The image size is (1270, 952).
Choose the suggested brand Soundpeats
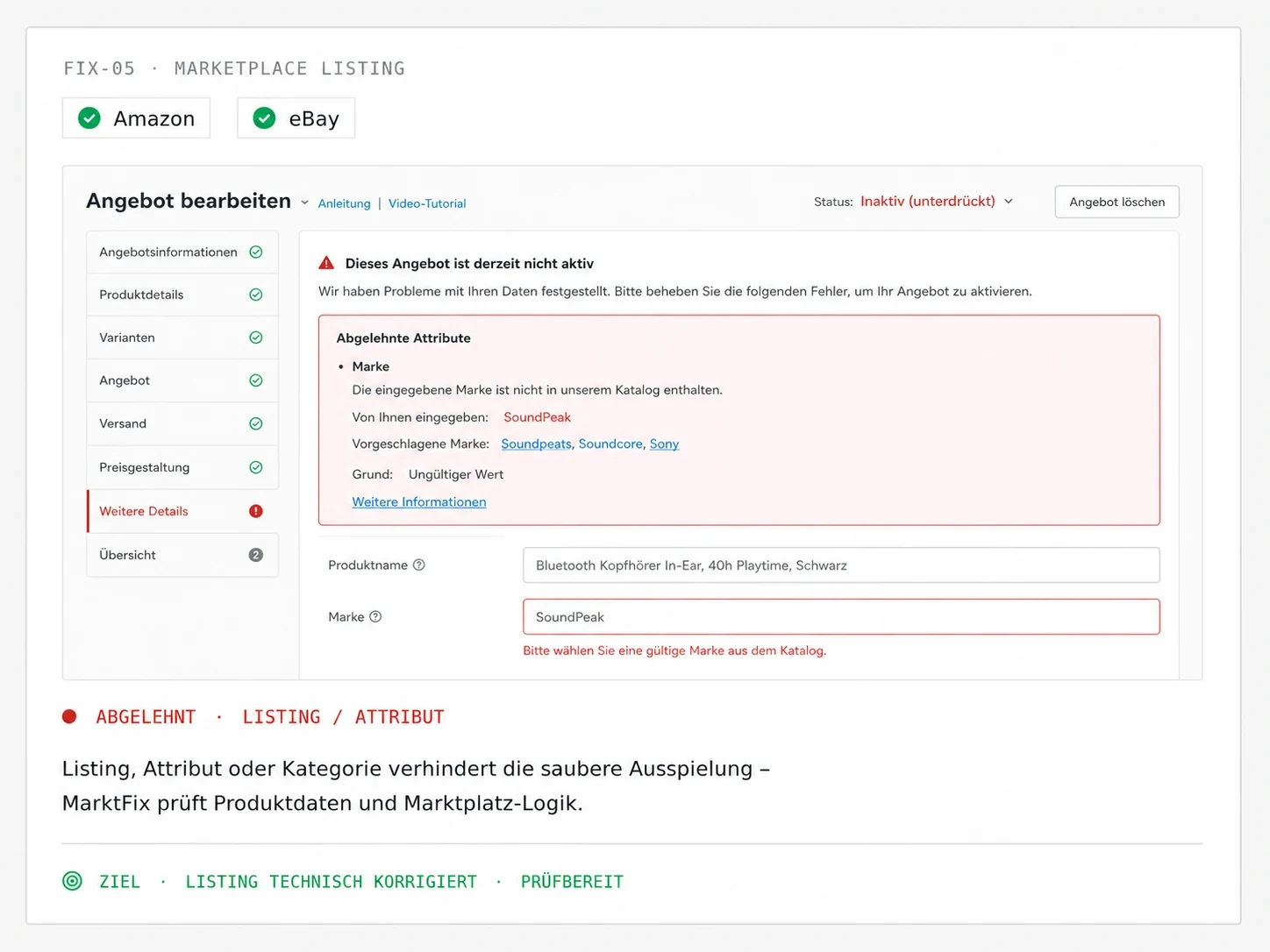536,444
